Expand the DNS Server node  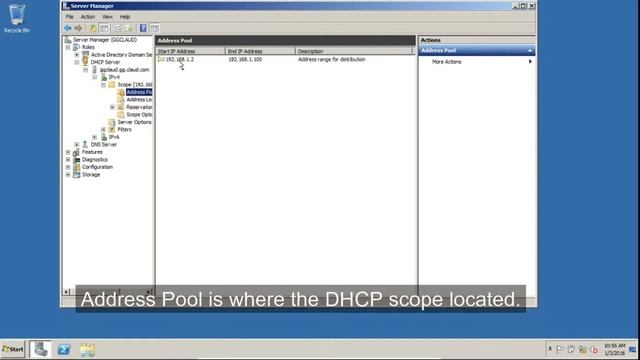click(77, 144)
